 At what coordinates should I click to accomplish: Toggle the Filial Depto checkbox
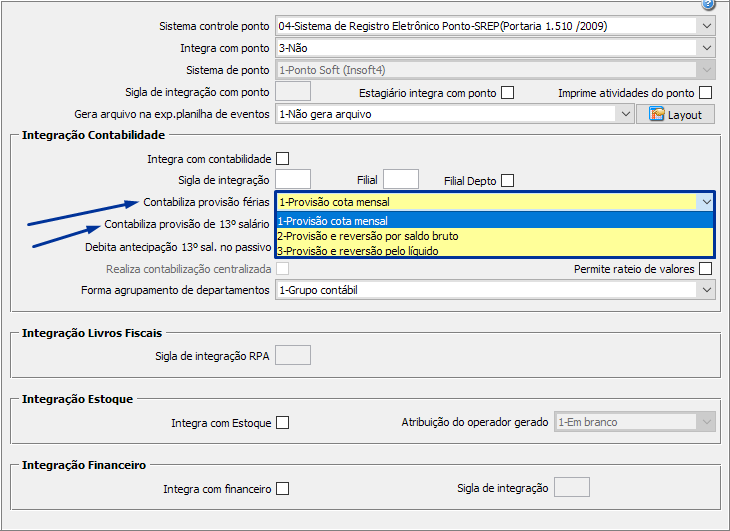coord(508,180)
